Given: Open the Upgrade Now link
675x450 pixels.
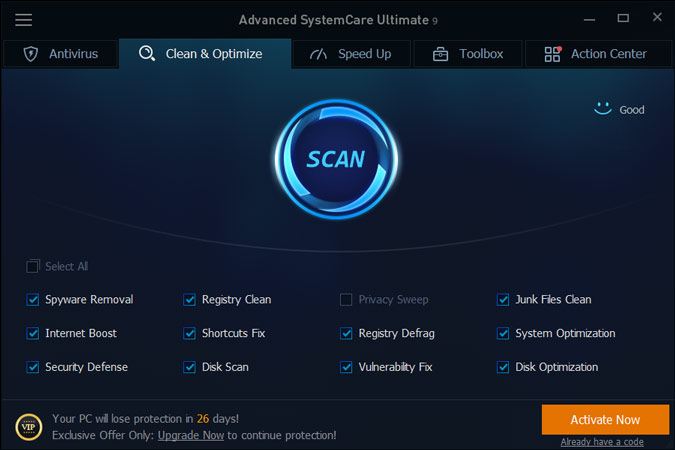Looking at the screenshot, I should click(191, 435).
